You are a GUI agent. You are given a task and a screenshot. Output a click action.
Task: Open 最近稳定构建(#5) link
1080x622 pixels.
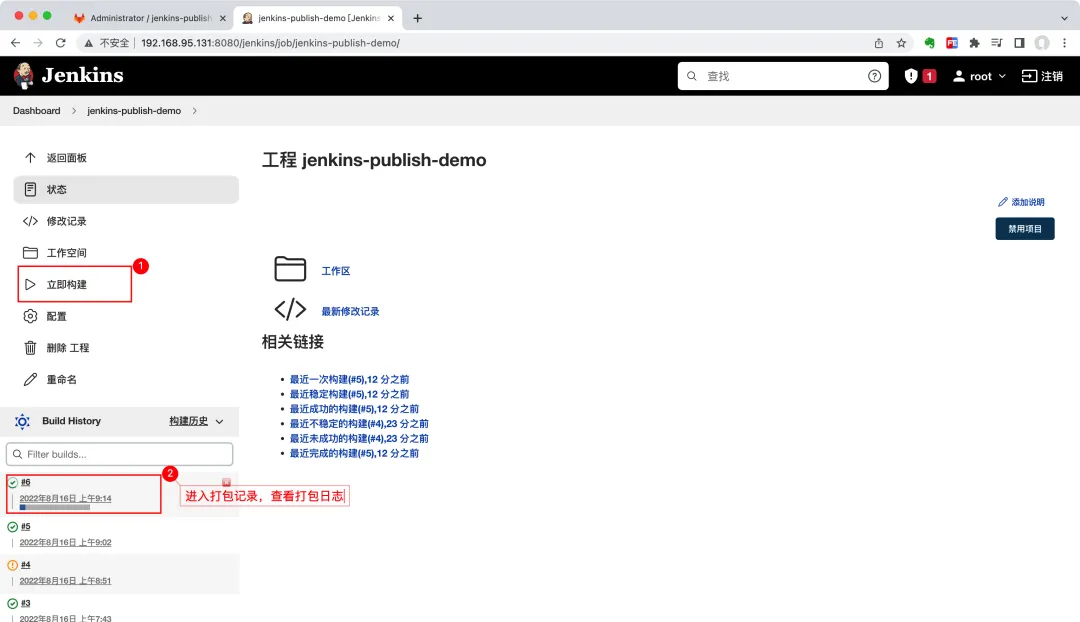pyautogui.click(x=349, y=394)
